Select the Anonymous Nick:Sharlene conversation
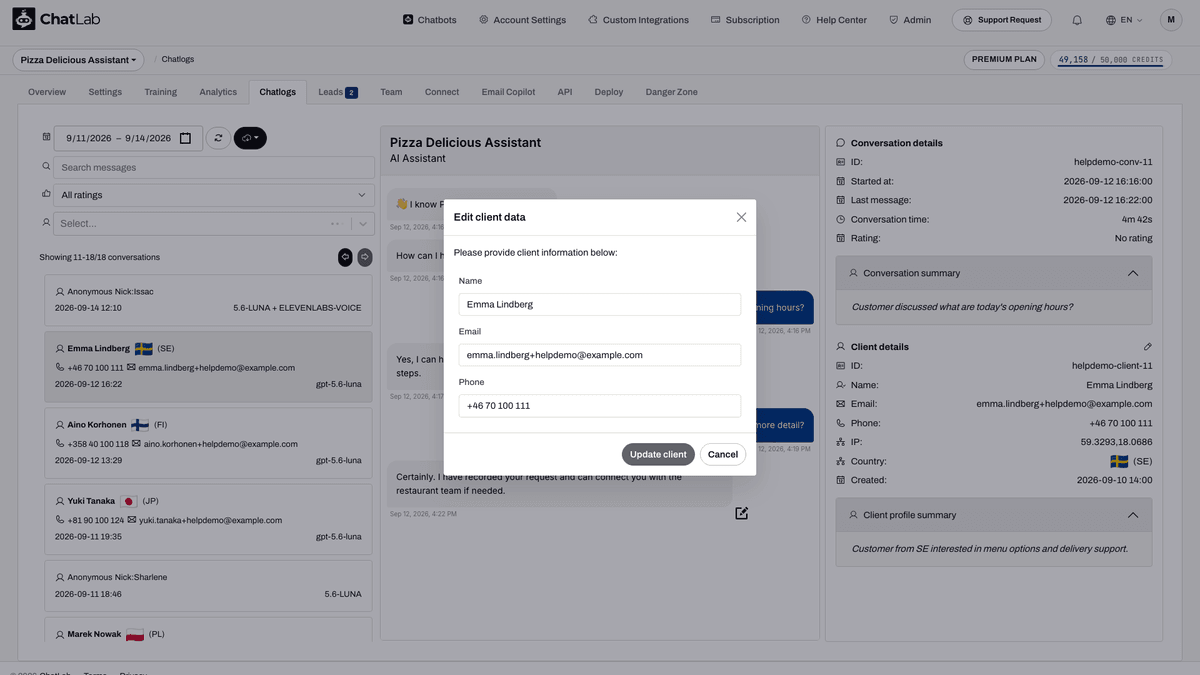1200x675 pixels. tap(208, 585)
